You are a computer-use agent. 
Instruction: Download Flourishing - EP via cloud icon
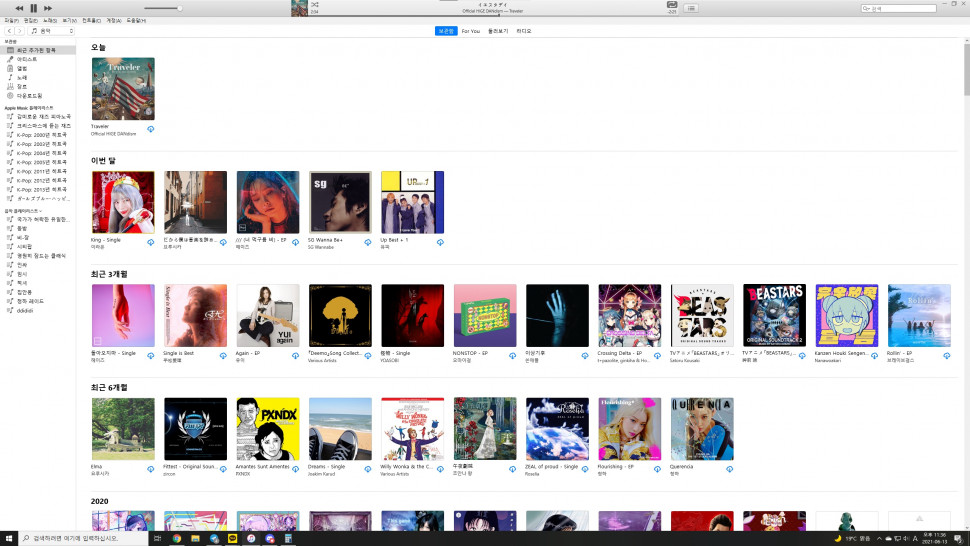(x=657, y=469)
